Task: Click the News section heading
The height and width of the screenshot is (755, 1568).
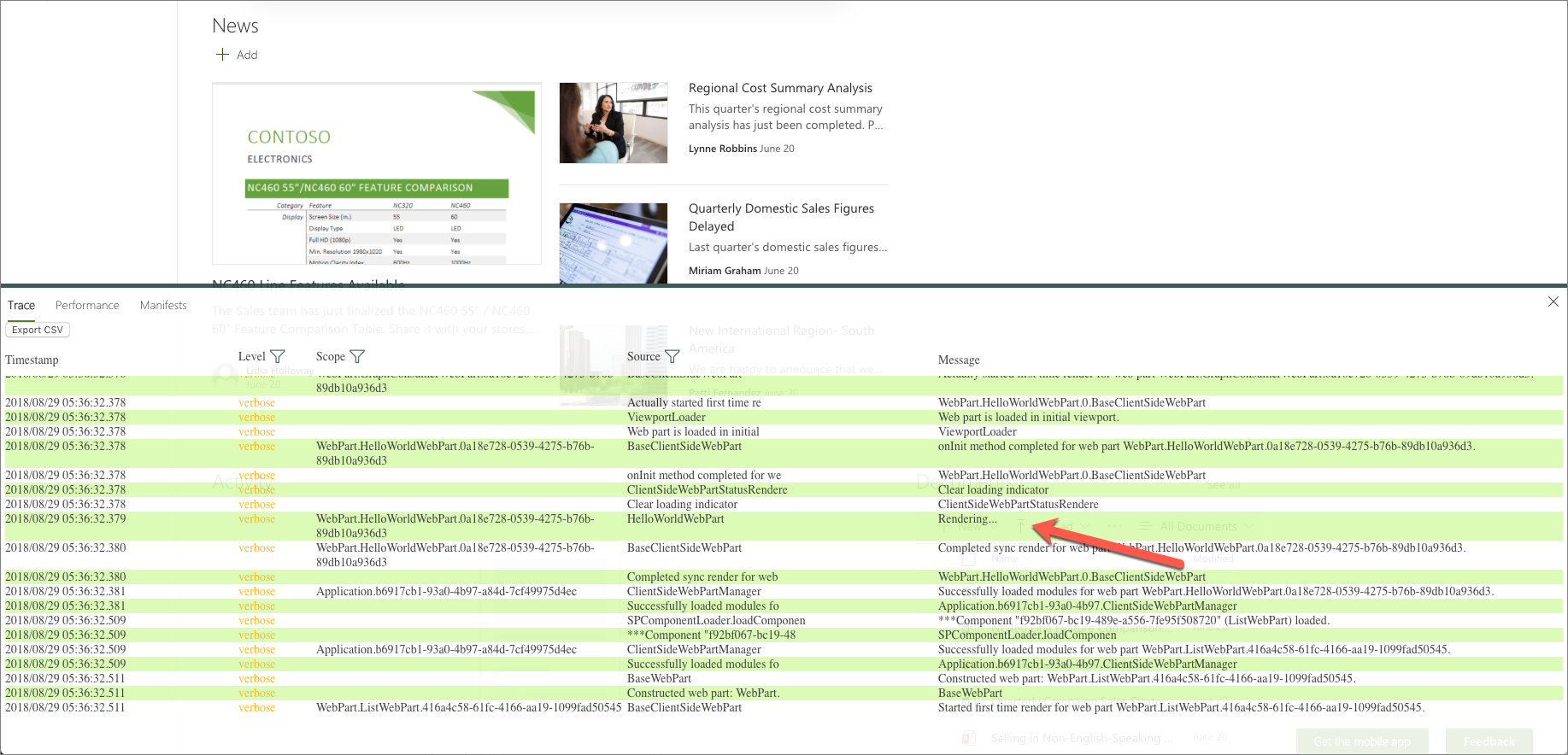Action: point(235,26)
